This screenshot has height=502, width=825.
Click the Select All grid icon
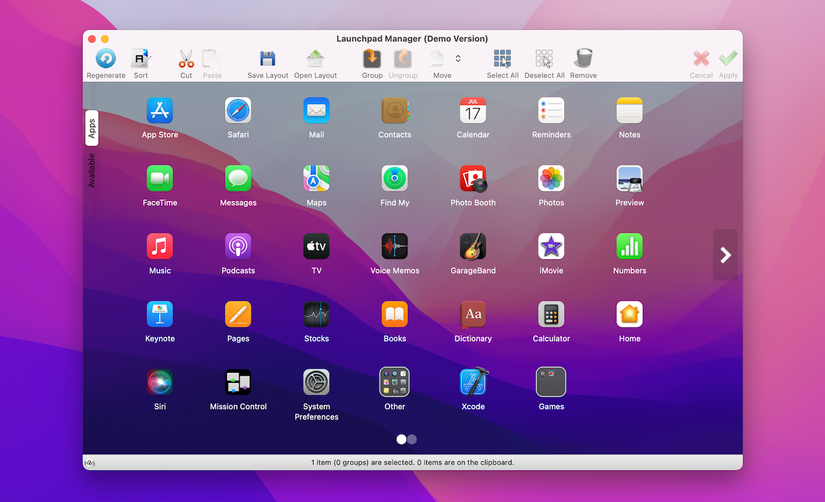502,59
